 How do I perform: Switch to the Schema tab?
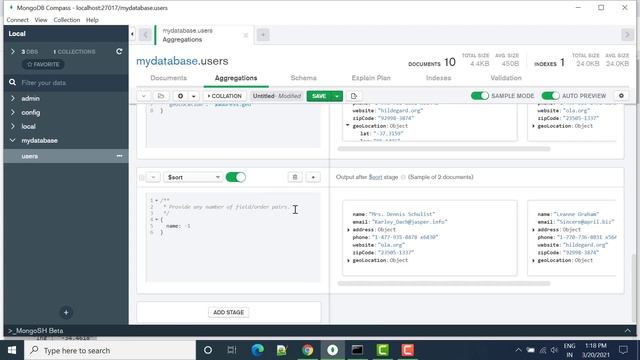click(303, 78)
